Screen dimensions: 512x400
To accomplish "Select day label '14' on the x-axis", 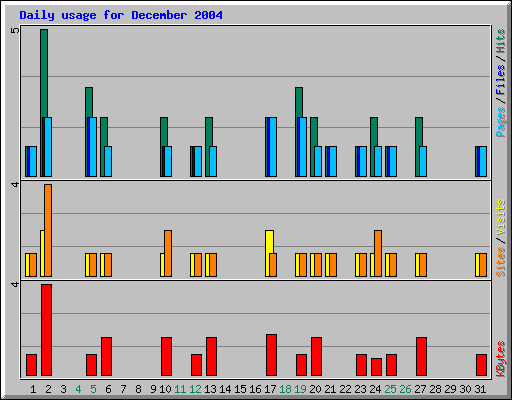I will [x=225, y=389].
